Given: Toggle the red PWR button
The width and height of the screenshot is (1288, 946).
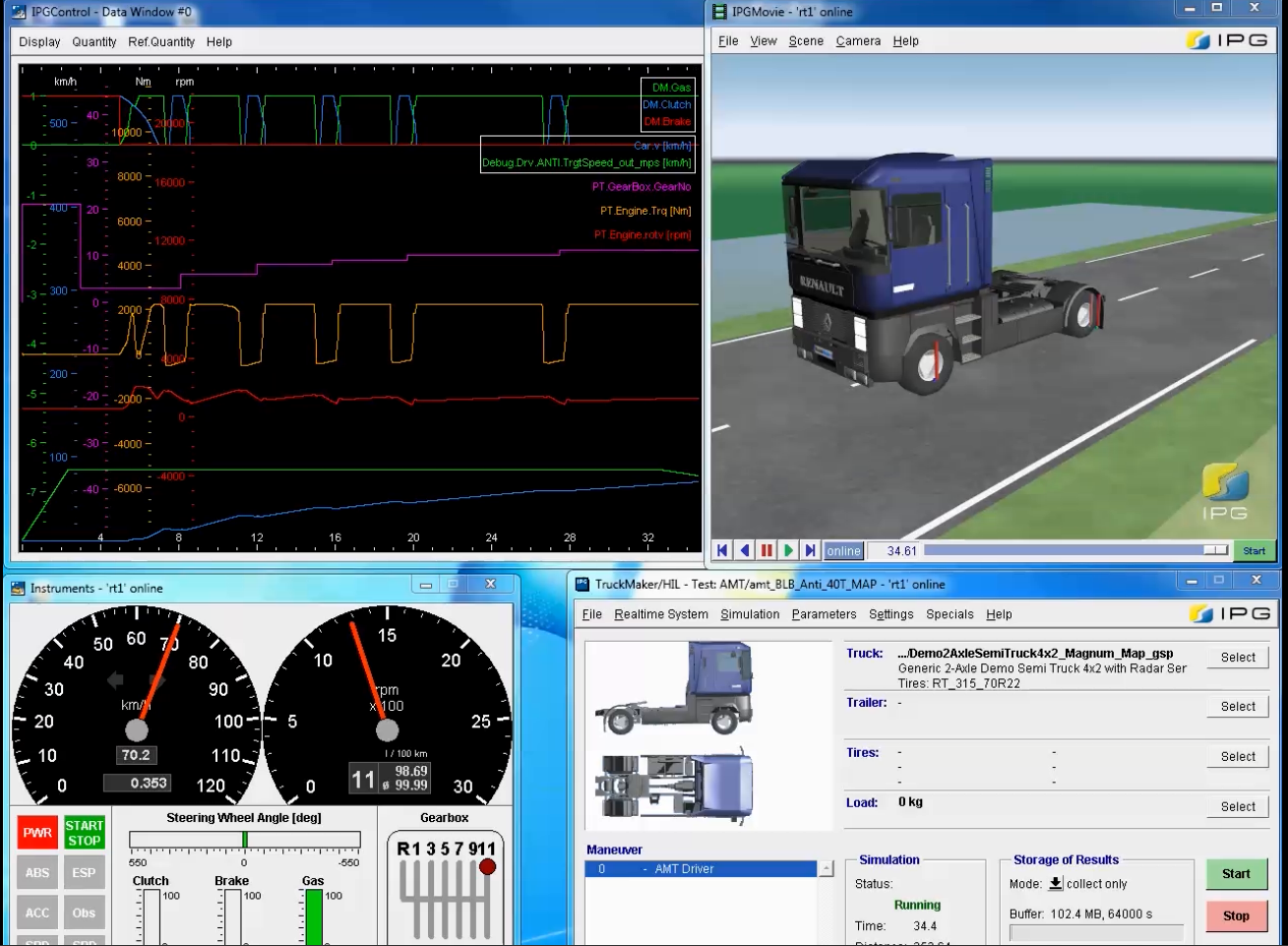Looking at the screenshot, I should point(37,833).
